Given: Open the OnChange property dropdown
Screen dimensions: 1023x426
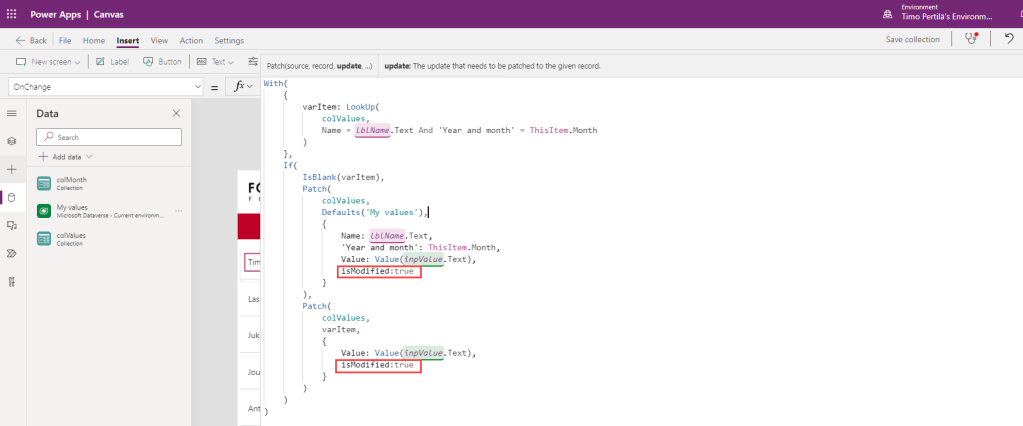Looking at the screenshot, I should [105, 87].
